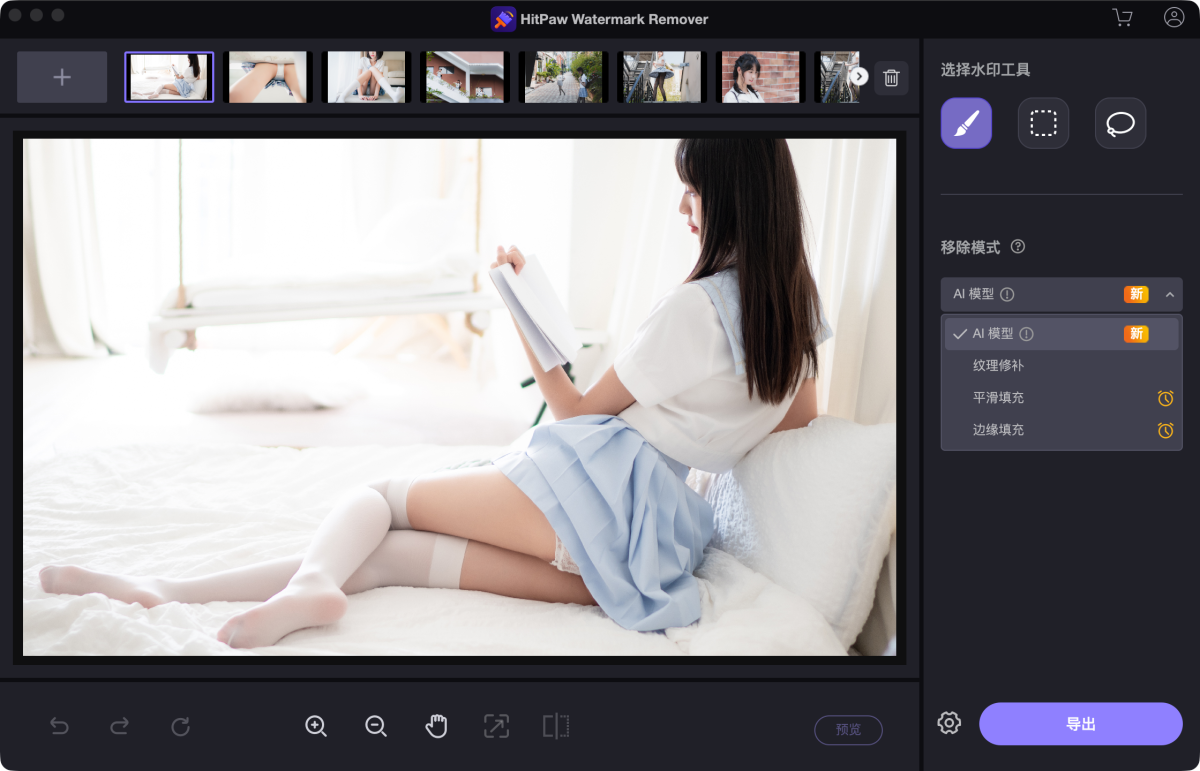Choose 平滑填充 from the mode list
1200x771 pixels.
[998, 398]
